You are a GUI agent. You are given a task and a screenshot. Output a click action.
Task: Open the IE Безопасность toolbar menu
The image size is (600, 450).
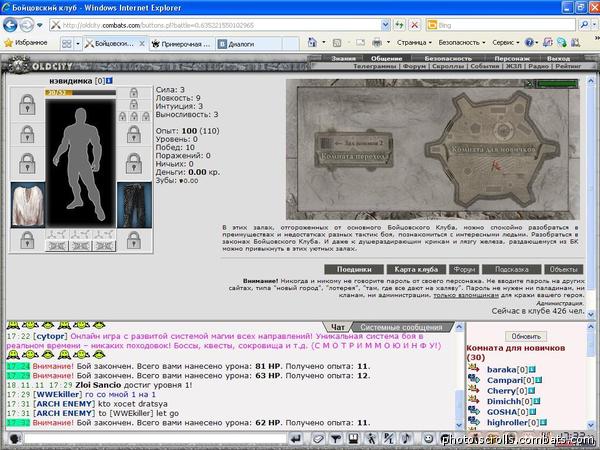[461, 42]
